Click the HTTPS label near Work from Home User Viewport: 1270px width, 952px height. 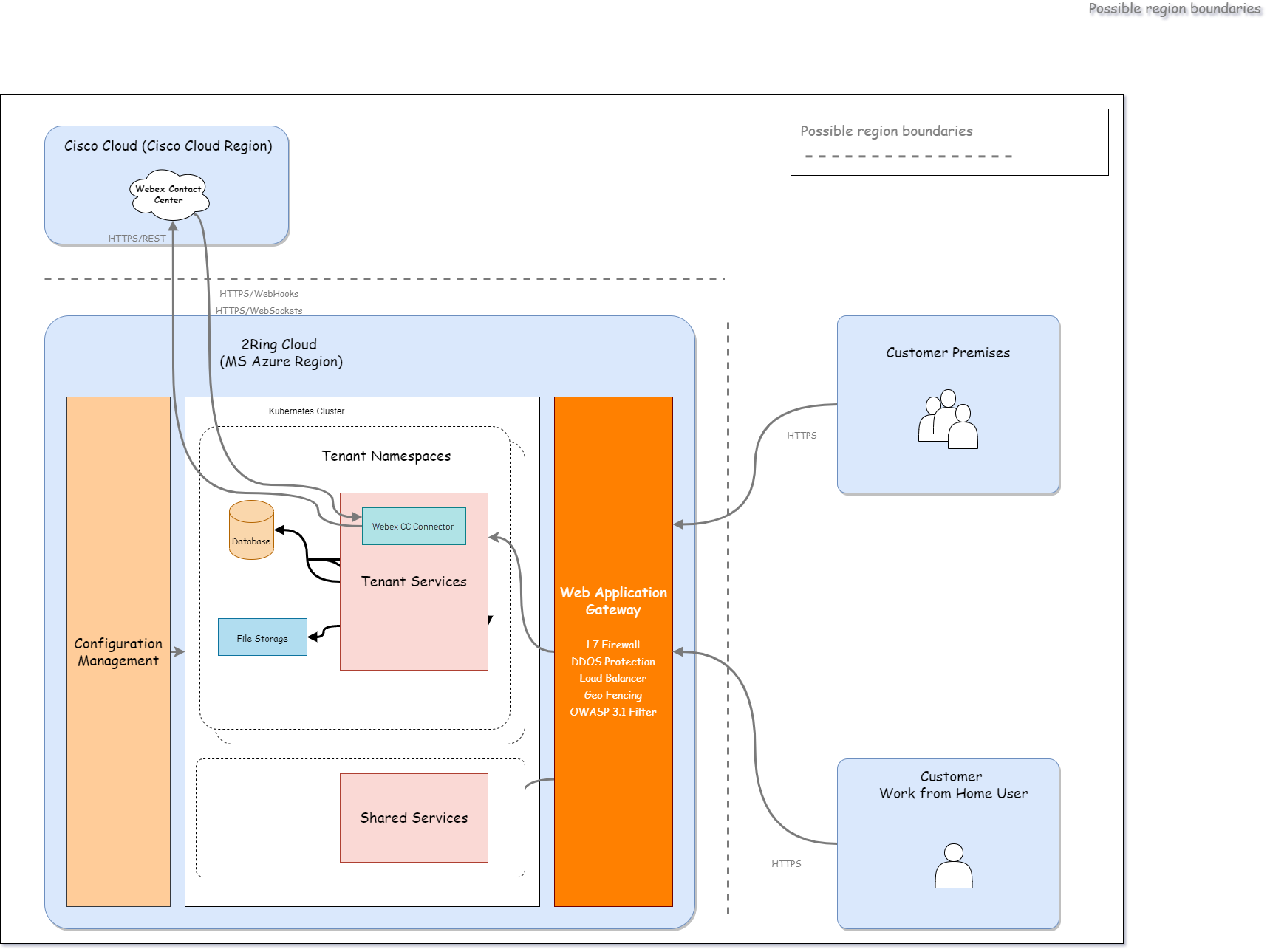786,863
